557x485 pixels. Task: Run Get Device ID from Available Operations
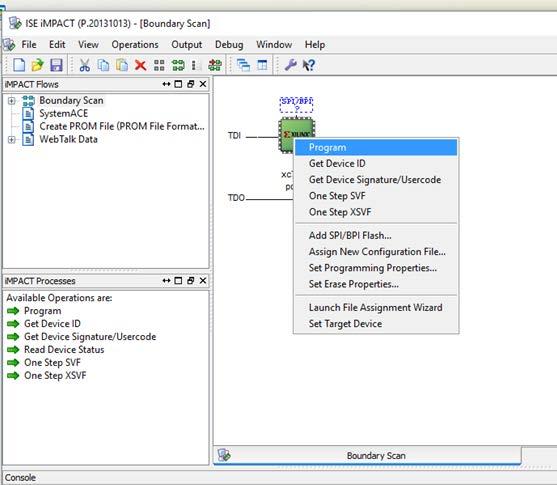coord(52,324)
